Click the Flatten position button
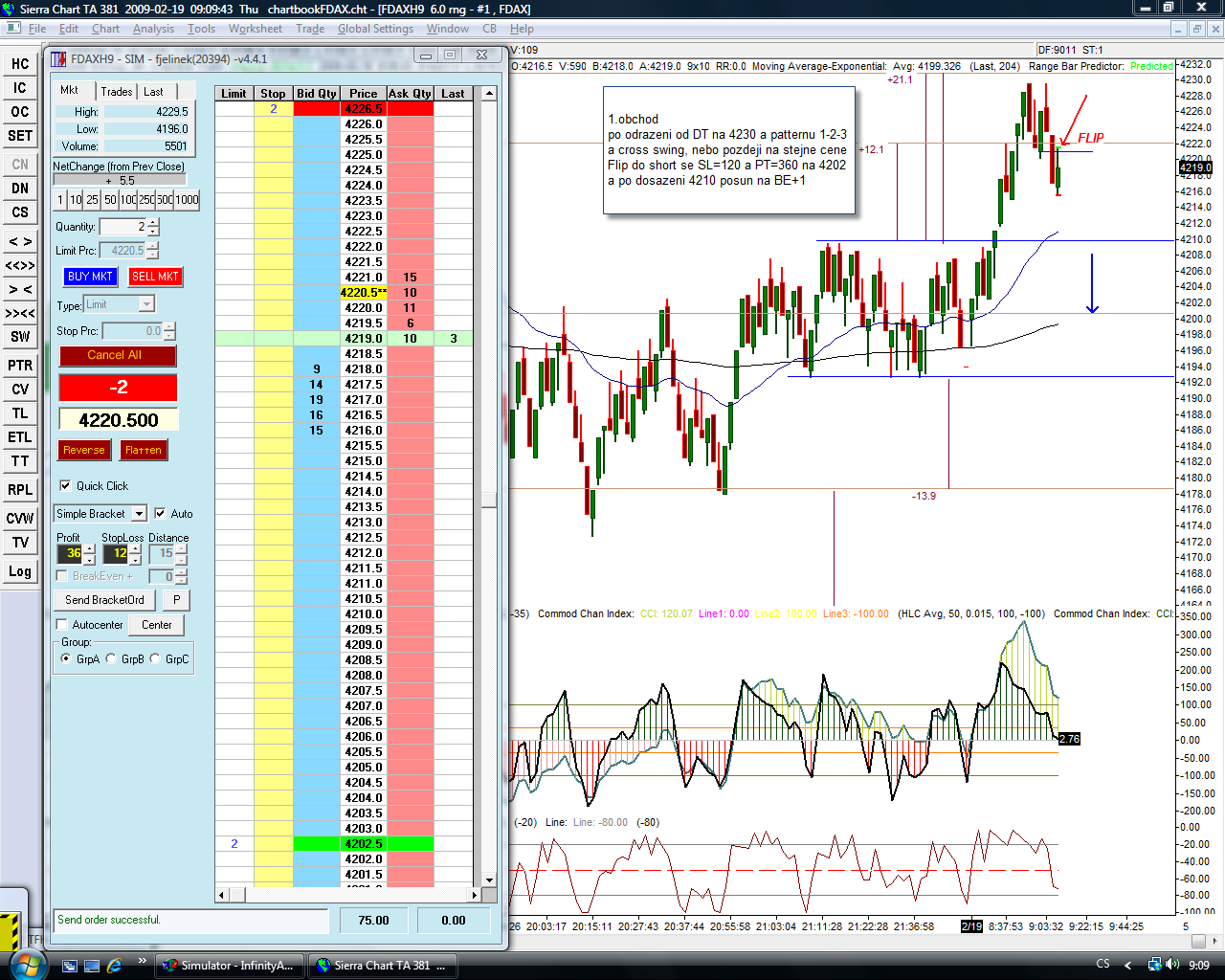This screenshot has height=980, width=1225. pos(144,450)
